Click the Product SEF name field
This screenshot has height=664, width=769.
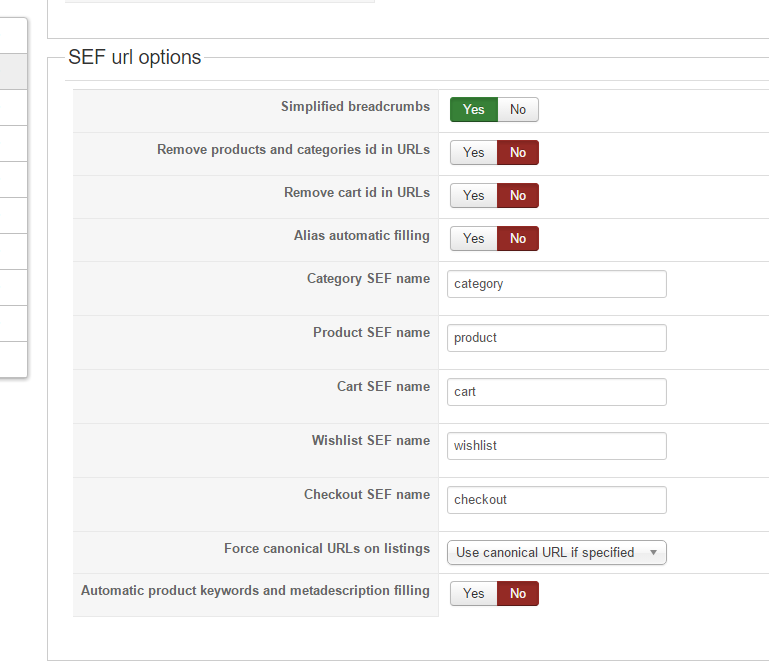(556, 338)
